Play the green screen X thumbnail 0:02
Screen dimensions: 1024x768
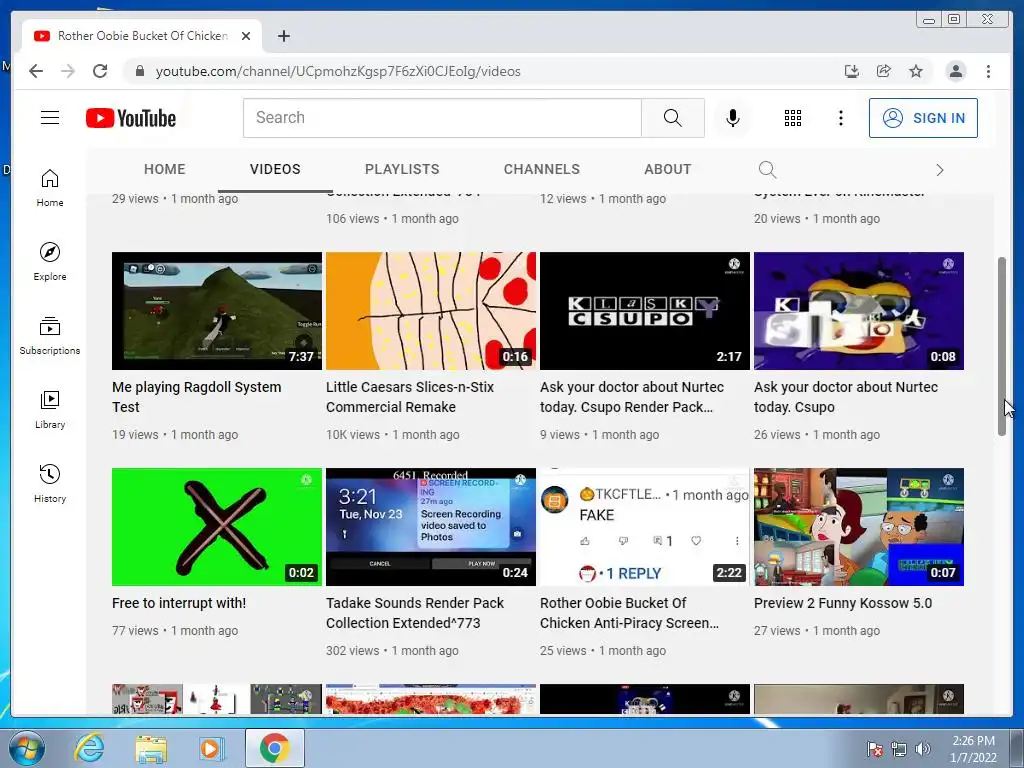click(x=217, y=527)
